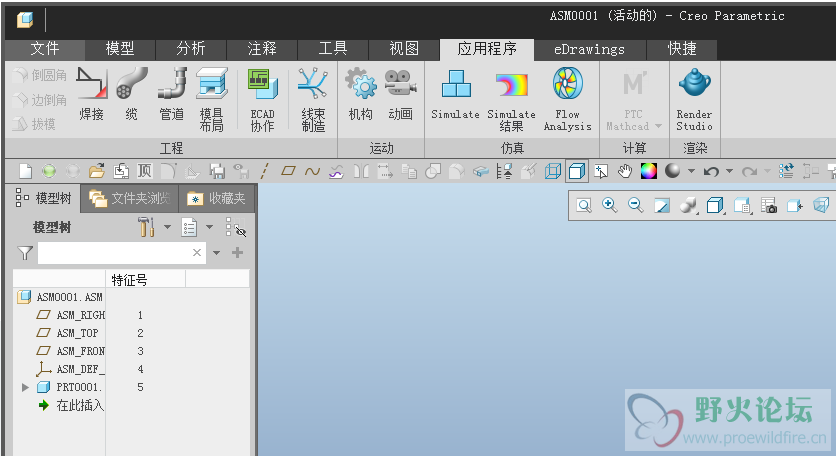The height and width of the screenshot is (456, 836).
Task: Select ASM_TOP datum plane in tree
Action: coord(78,333)
